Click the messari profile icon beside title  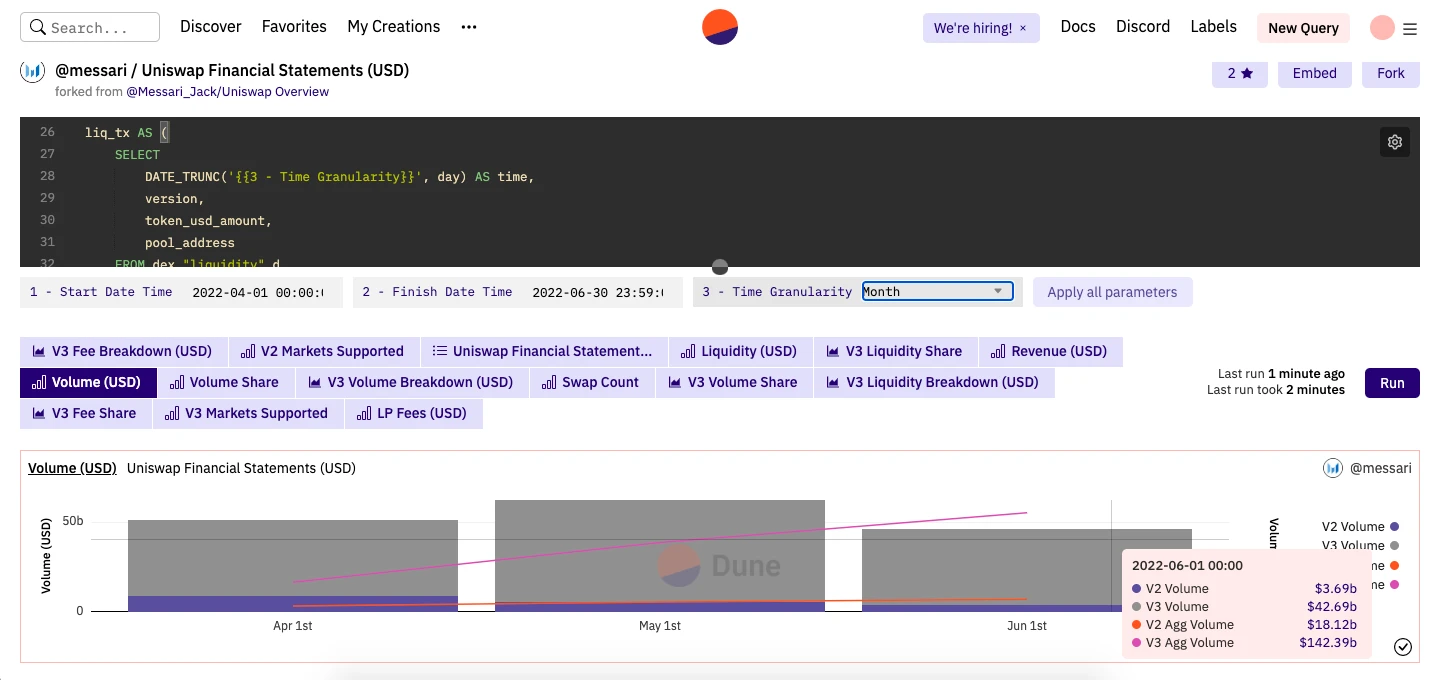click(x=33, y=71)
